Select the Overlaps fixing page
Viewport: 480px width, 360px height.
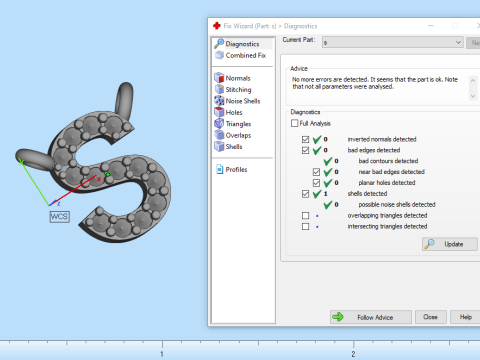pyautogui.click(x=233, y=135)
